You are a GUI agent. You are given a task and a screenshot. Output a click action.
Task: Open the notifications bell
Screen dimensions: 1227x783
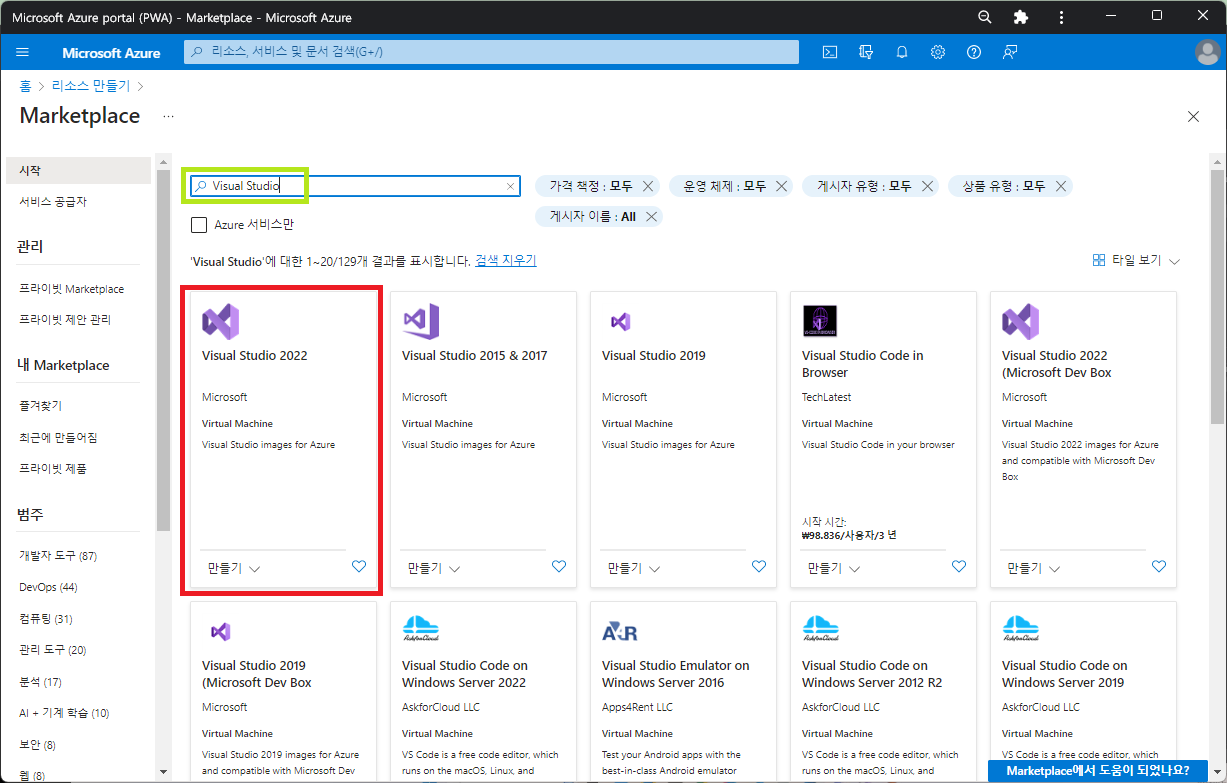coord(902,52)
